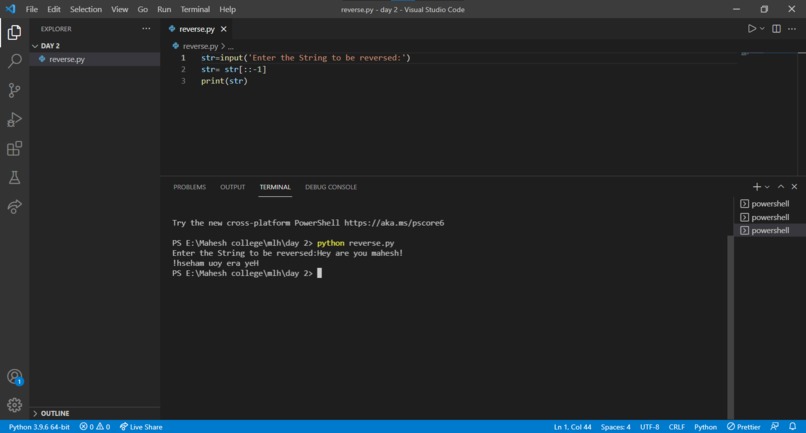806x433 pixels.
Task: Open Explorer views and more actions ellipsis
Action: pos(146,29)
